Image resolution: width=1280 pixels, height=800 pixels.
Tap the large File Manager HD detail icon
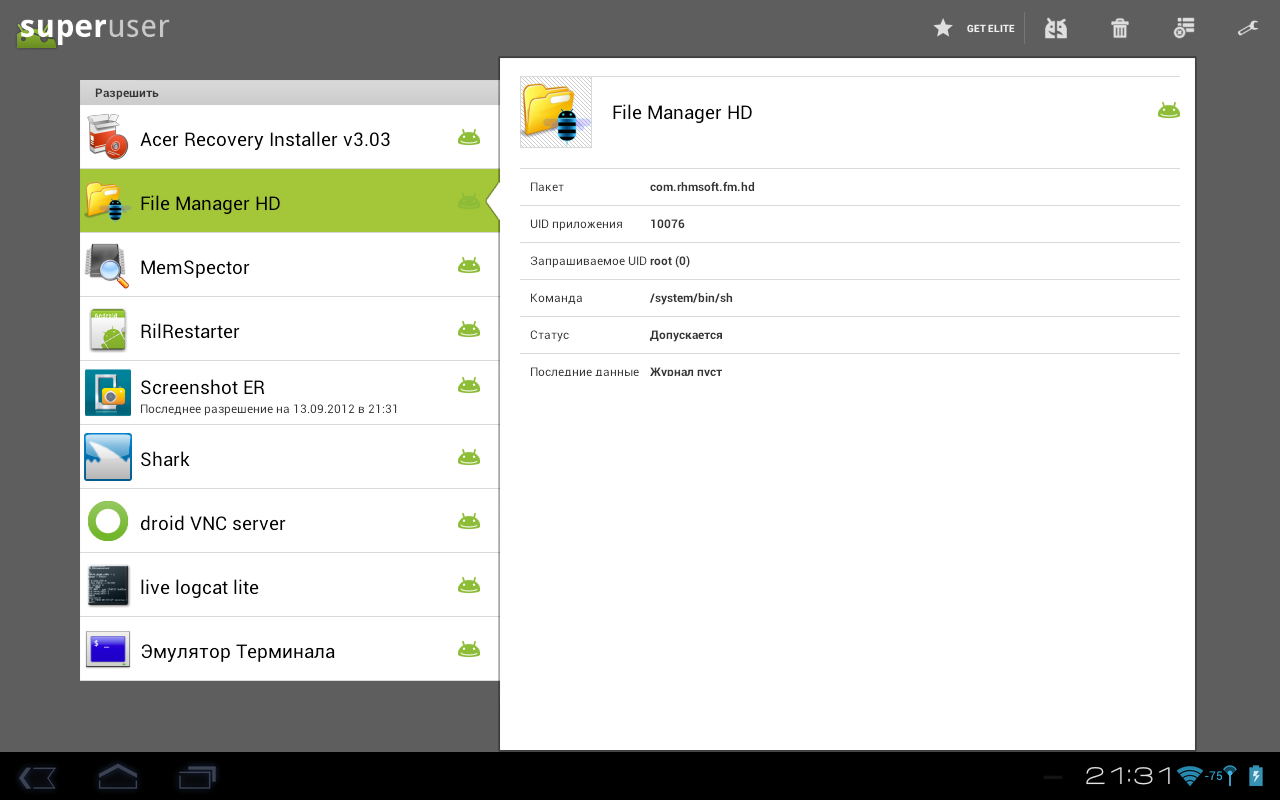point(556,112)
